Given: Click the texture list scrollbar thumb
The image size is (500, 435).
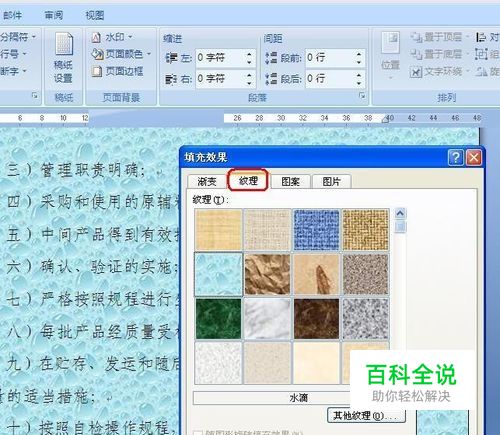Looking at the screenshot, I should point(400,227).
